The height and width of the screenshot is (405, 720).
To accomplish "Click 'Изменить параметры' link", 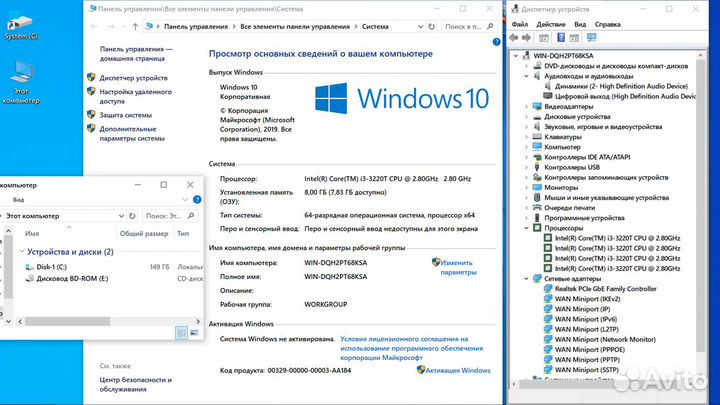I will point(458,267).
